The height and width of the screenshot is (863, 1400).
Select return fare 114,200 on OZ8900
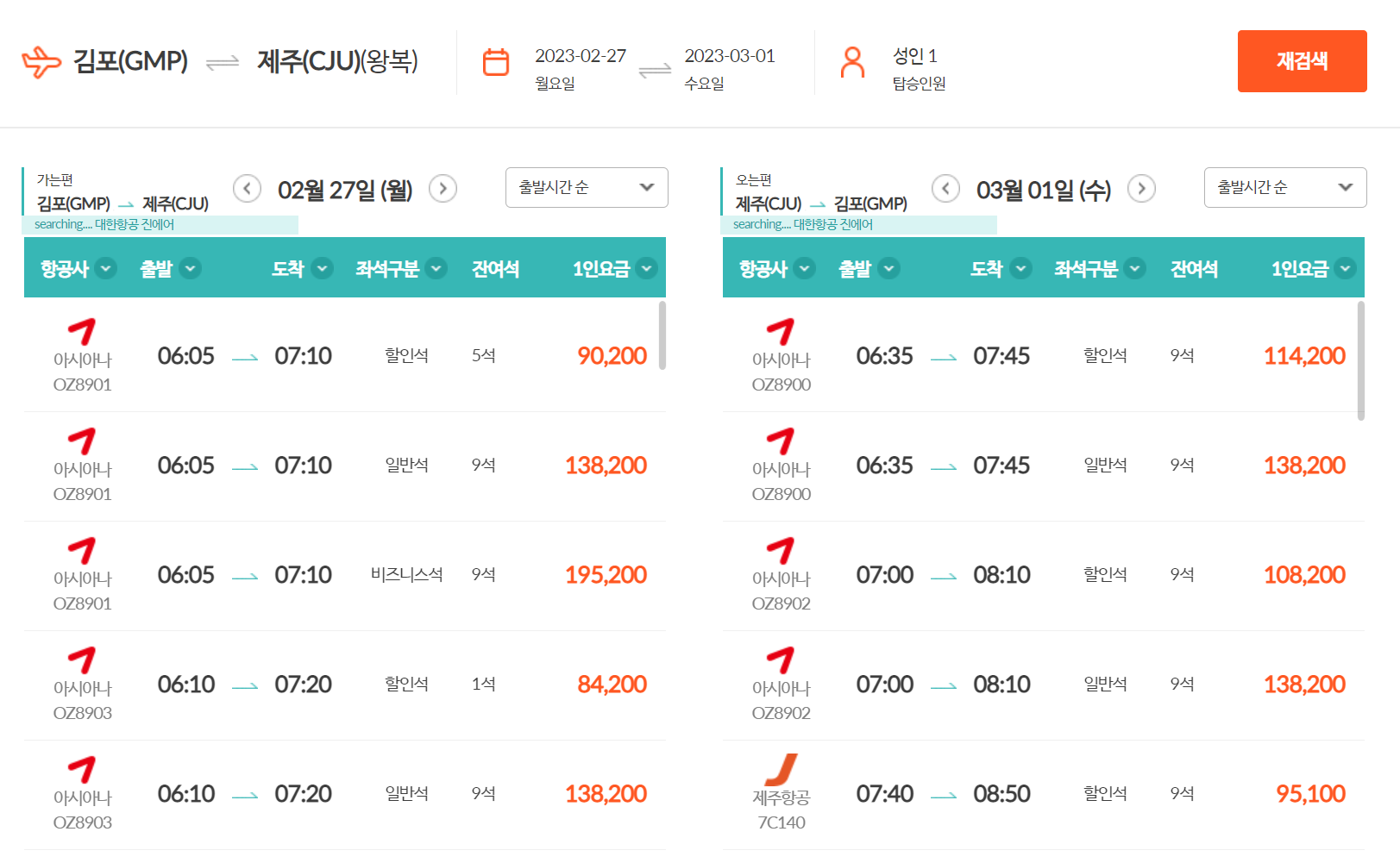click(x=1304, y=355)
